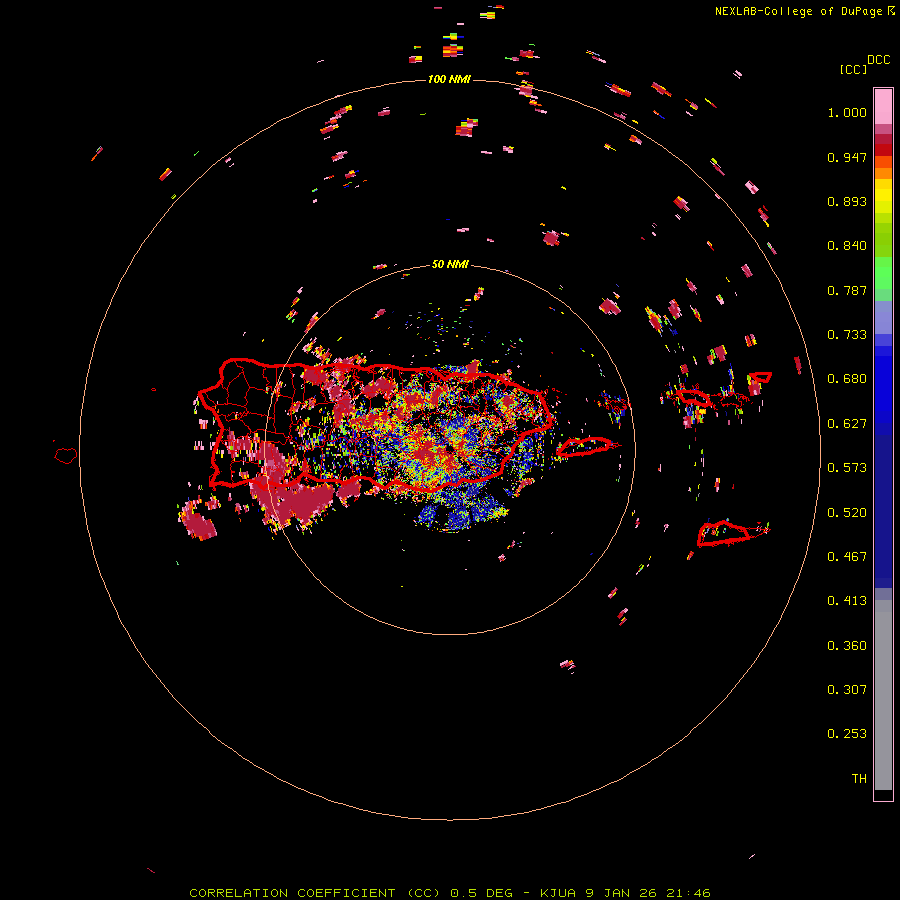Click the 50 NMI range ring label
This screenshot has height=900, width=900.
pos(450,265)
